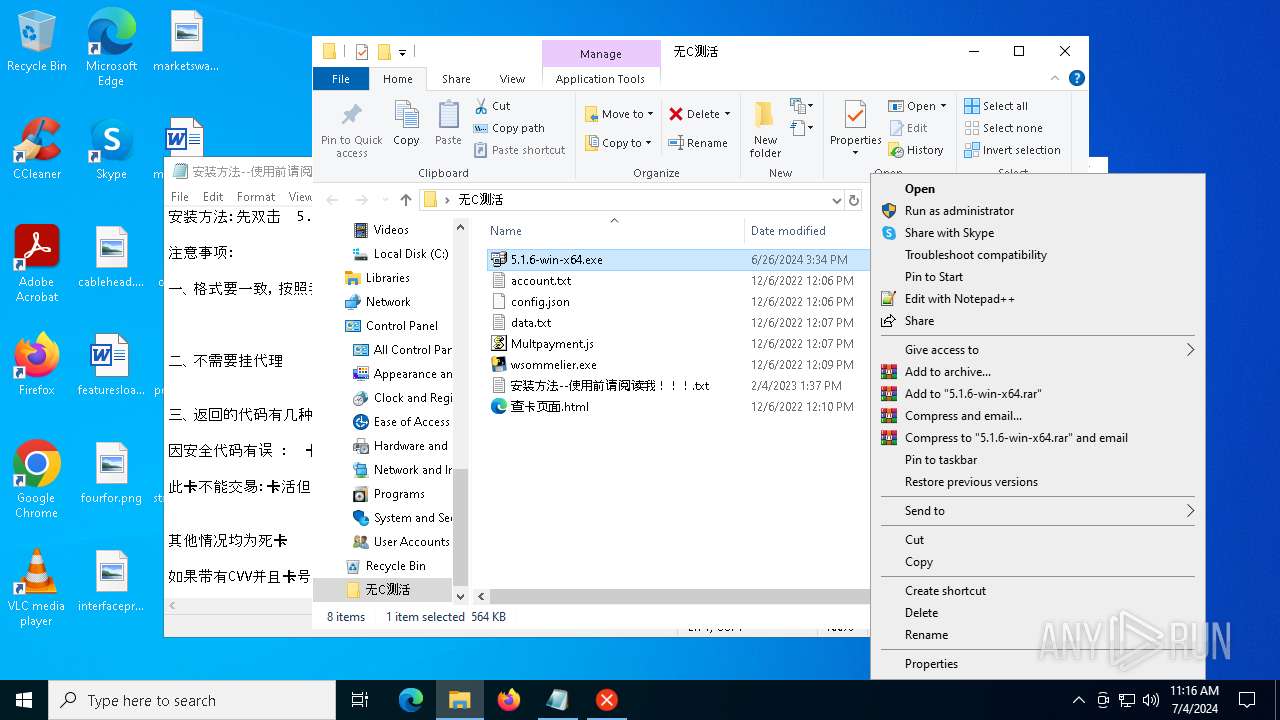Click Copy path in ribbon
Screen dimensions: 1280x720
point(510,128)
